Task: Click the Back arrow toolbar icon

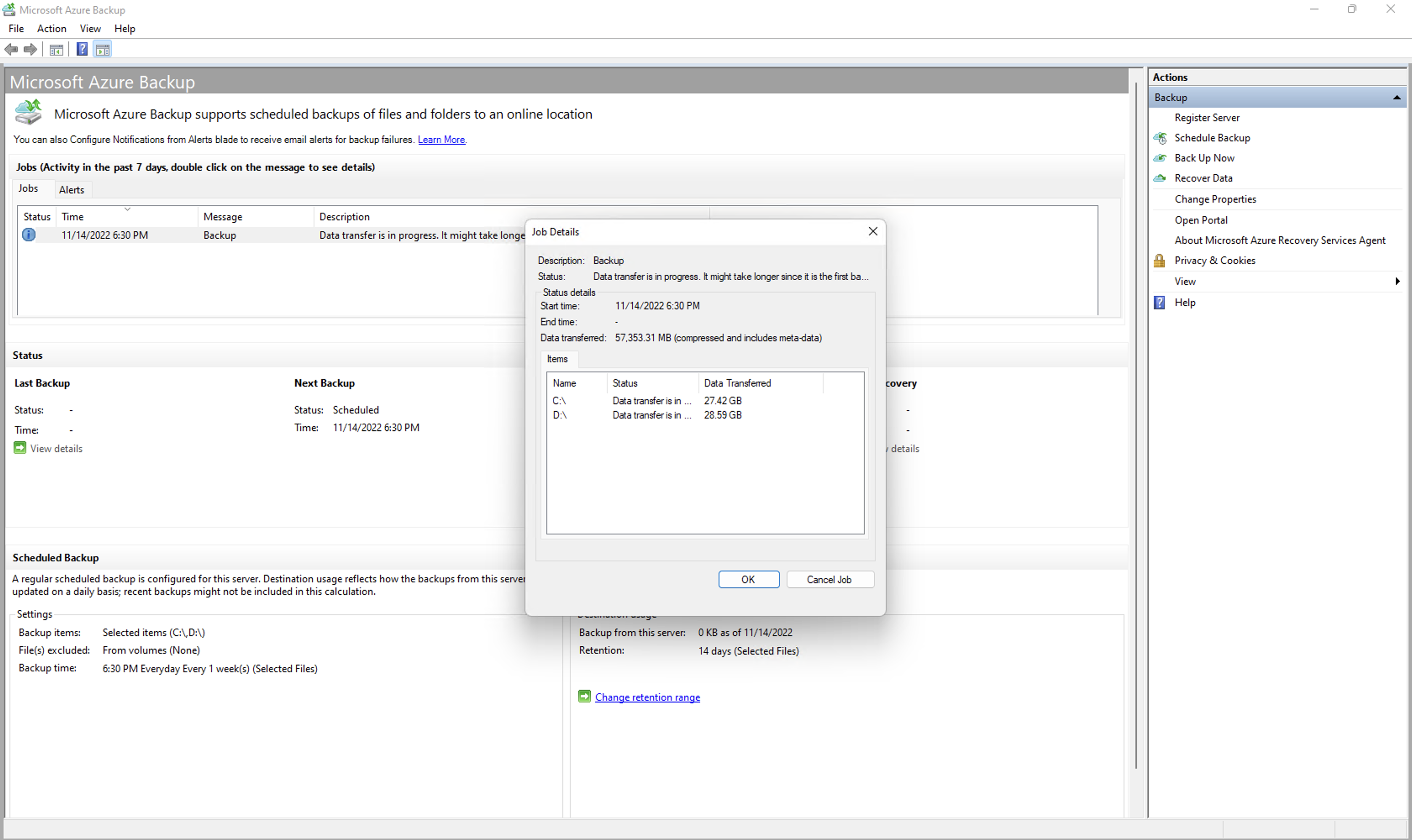Action: click(11, 50)
